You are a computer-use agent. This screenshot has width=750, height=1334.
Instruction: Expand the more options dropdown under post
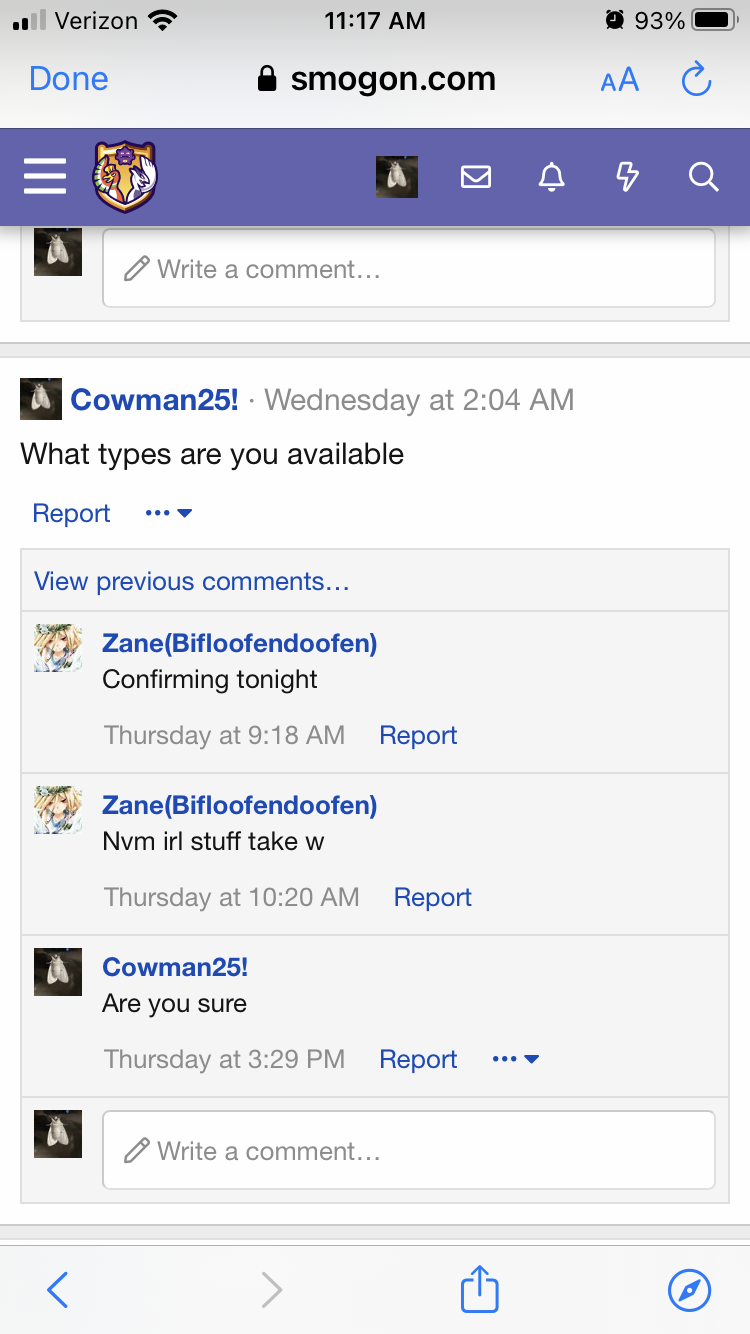coord(168,513)
